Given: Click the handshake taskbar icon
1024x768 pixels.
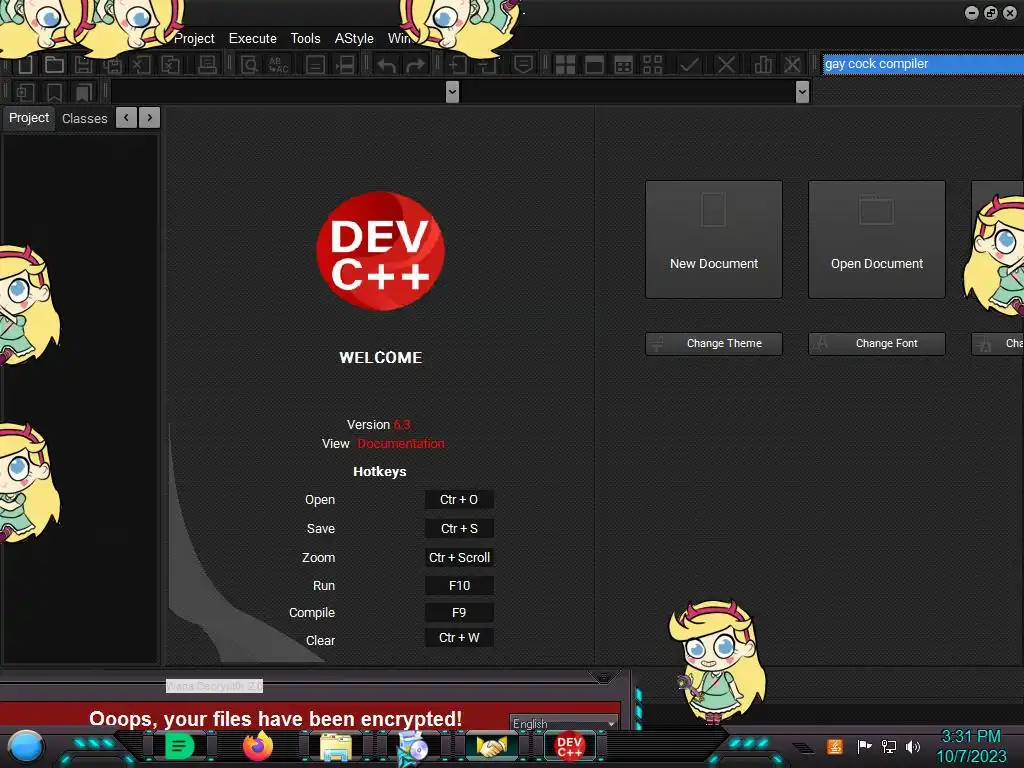Looking at the screenshot, I should click(491, 746).
